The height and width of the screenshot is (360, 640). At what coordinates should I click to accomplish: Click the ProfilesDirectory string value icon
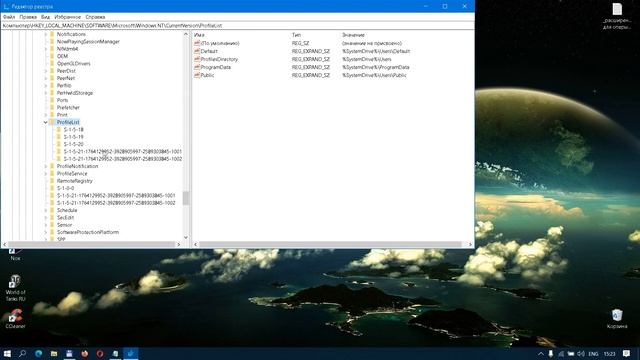click(x=197, y=59)
